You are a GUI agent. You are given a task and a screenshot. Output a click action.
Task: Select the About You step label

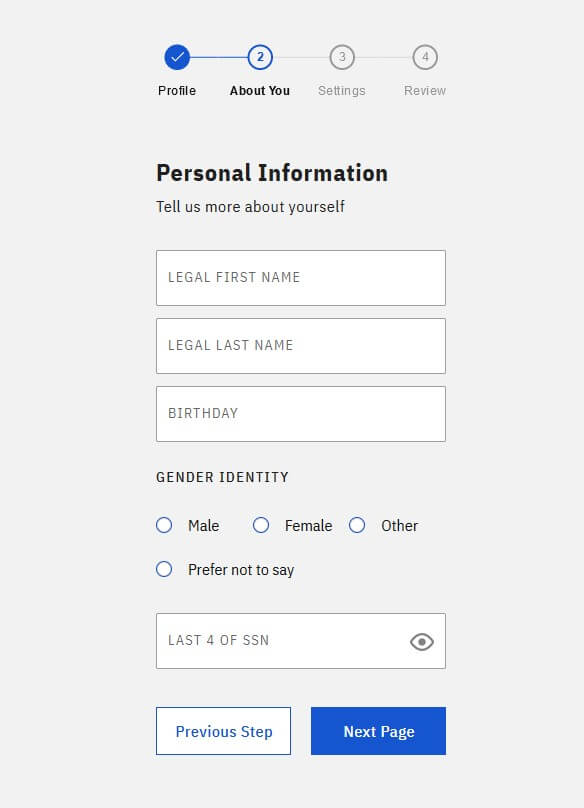260,91
